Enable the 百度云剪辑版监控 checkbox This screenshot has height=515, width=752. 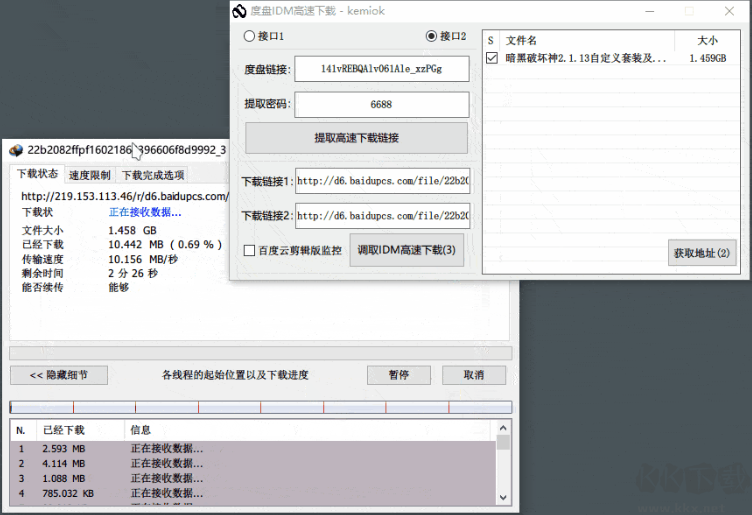[x=249, y=250]
